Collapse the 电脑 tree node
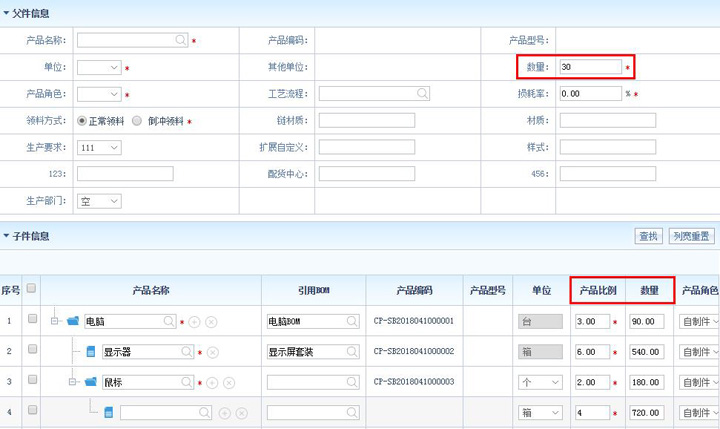 coord(56,321)
